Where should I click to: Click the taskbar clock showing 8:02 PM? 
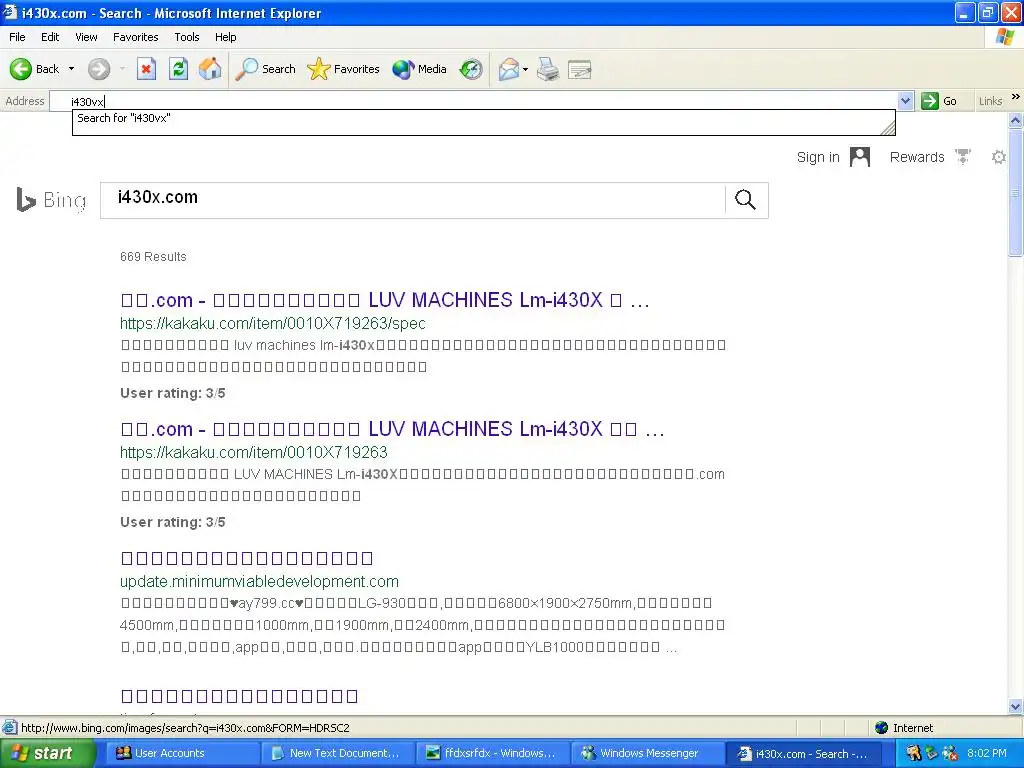[987, 753]
